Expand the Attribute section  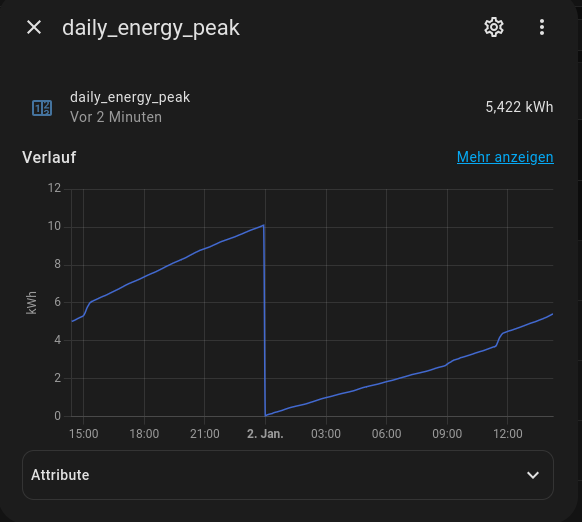288,475
